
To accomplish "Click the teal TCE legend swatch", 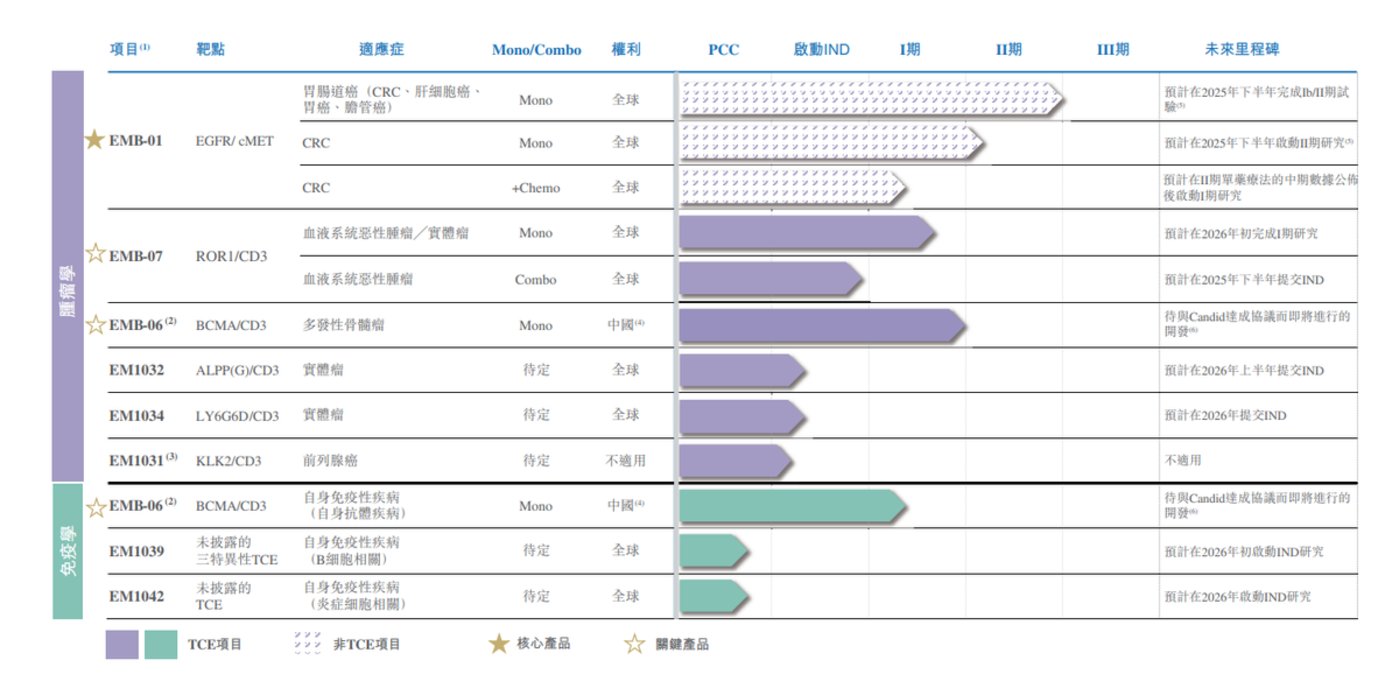I will [x=161, y=644].
